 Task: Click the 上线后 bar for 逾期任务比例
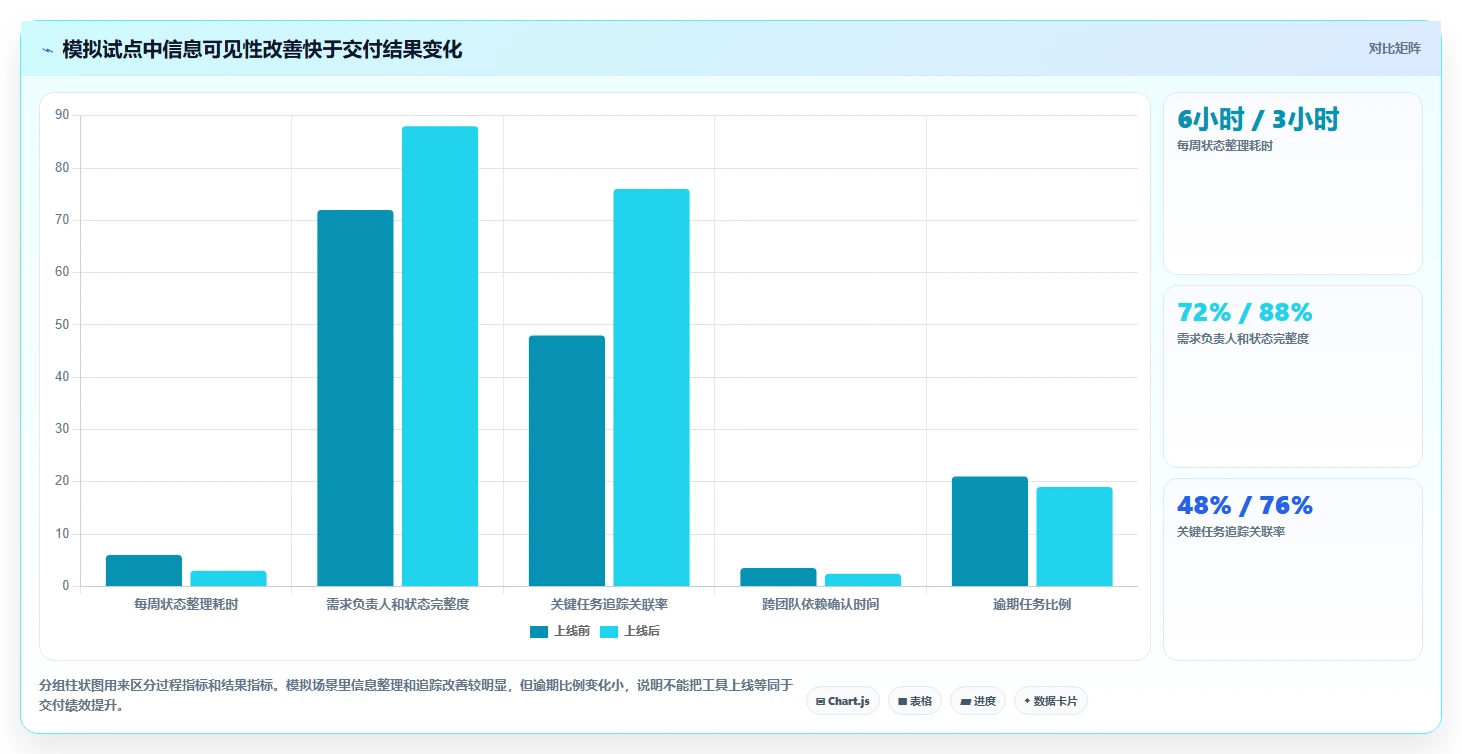click(1074, 537)
